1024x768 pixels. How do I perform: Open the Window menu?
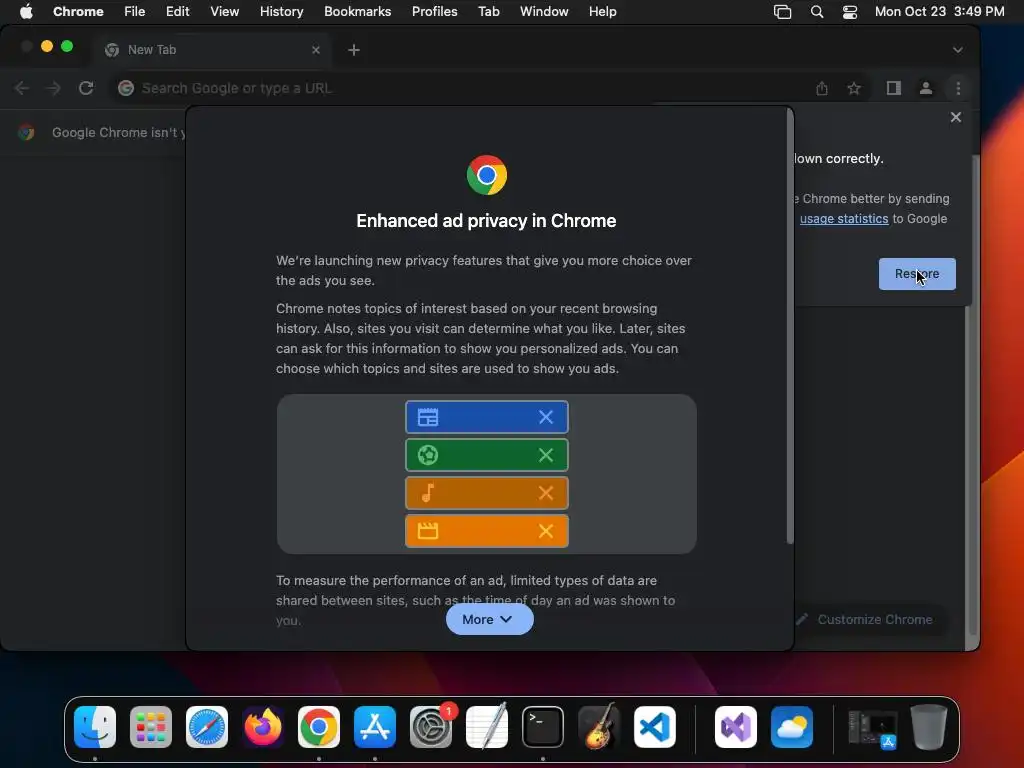click(x=544, y=11)
